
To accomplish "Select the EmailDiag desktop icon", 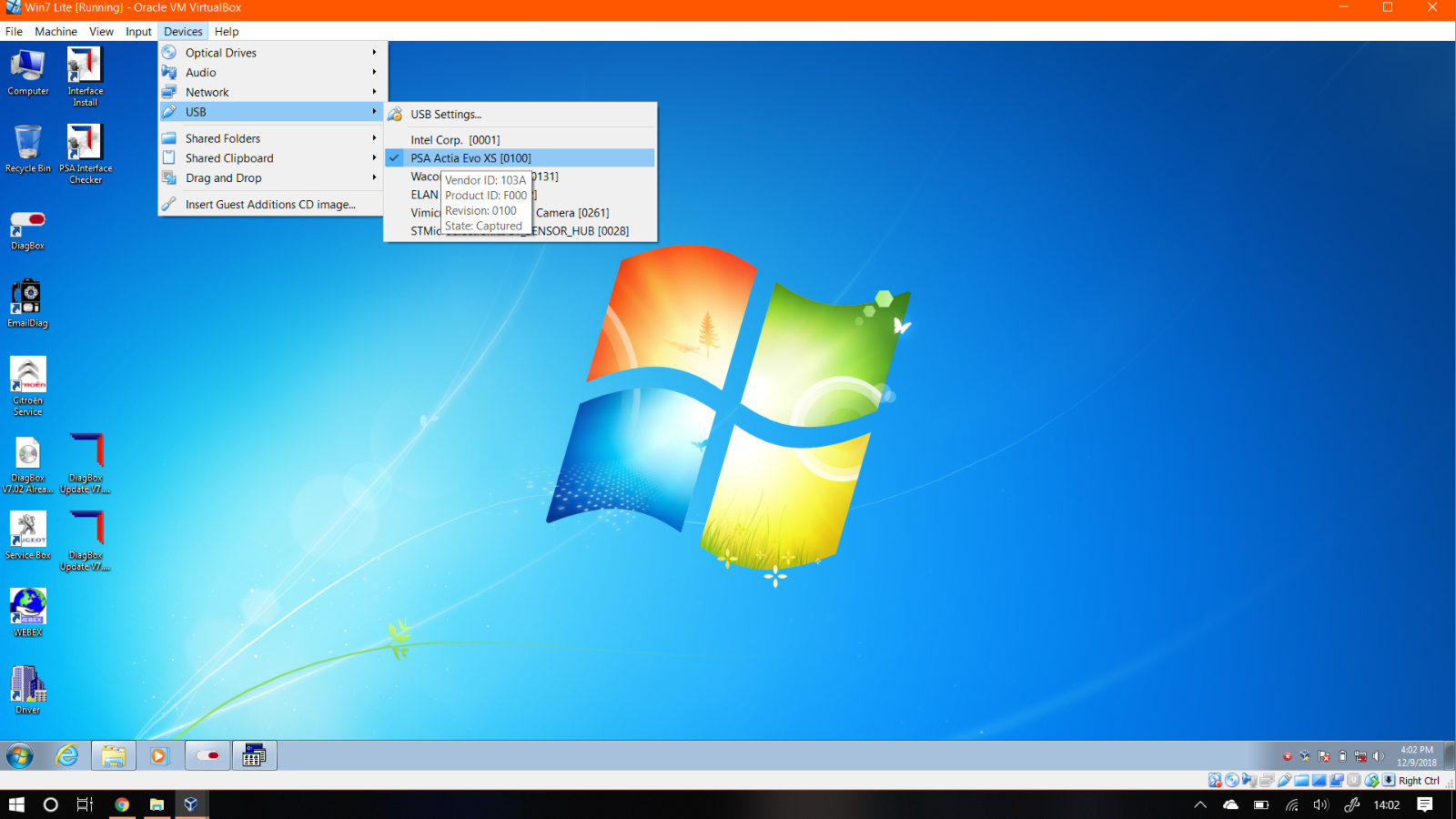I will point(28,304).
